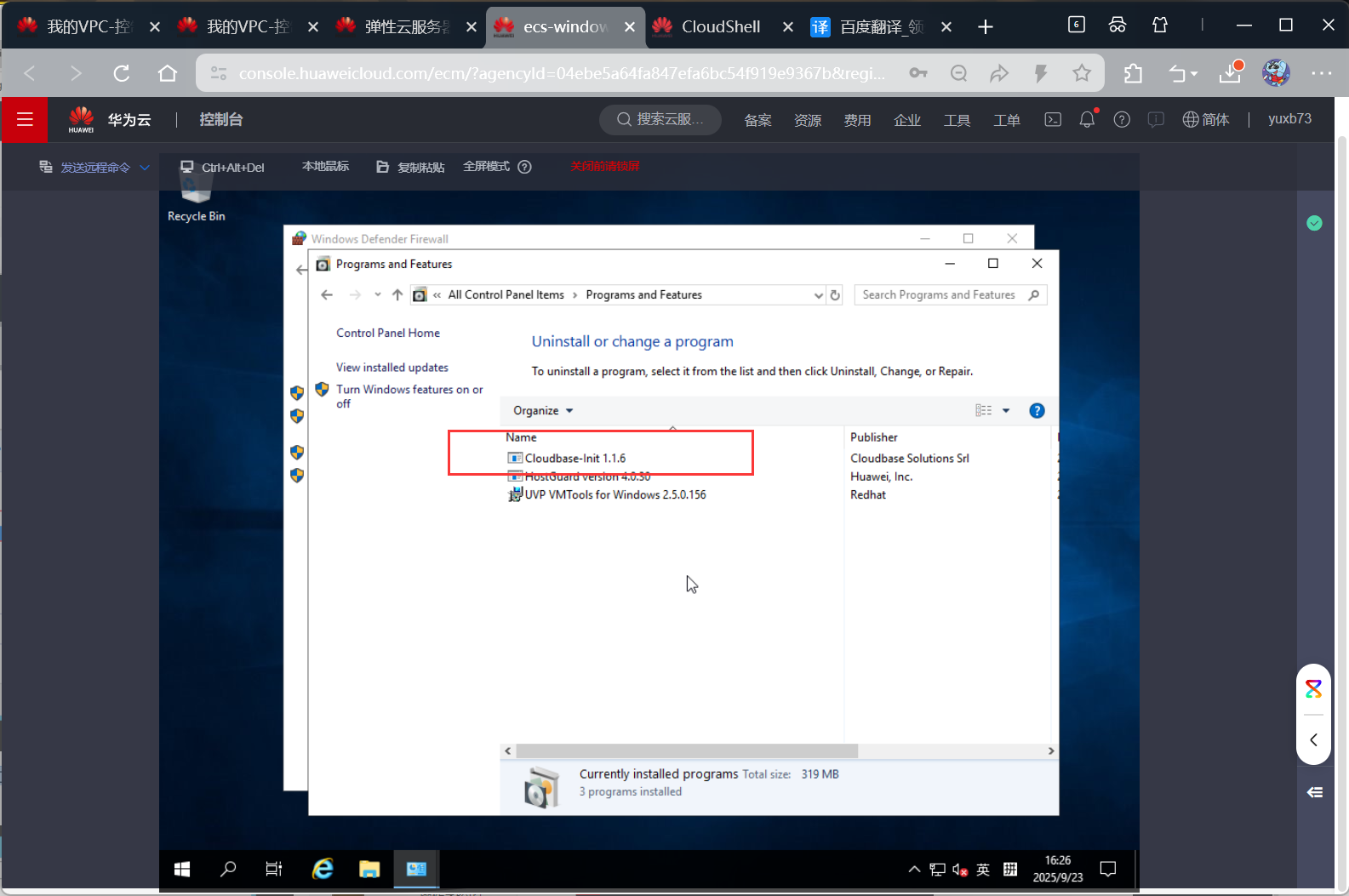Launch Internet Explorer from remote taskbar
The height and width of the screenshot is (896, 1349).
(x=323, y=869)
